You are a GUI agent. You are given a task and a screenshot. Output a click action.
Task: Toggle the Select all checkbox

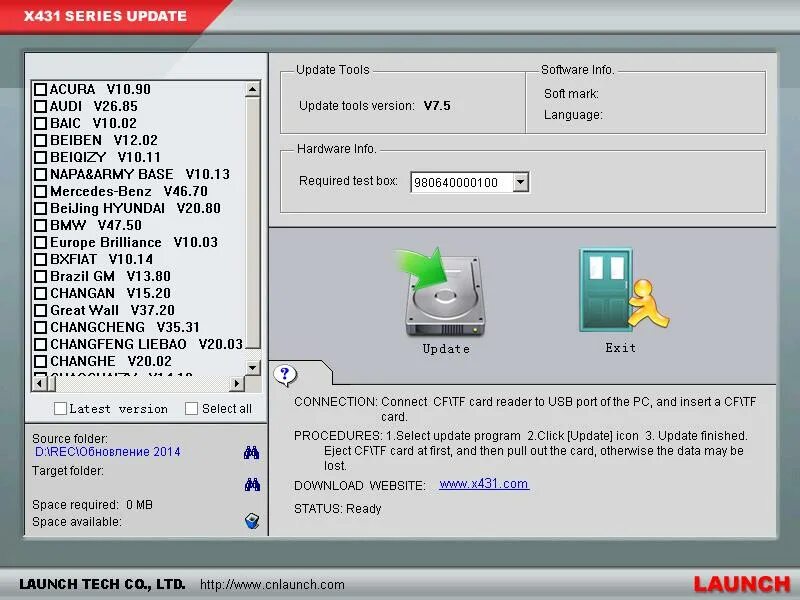[191, 409]
